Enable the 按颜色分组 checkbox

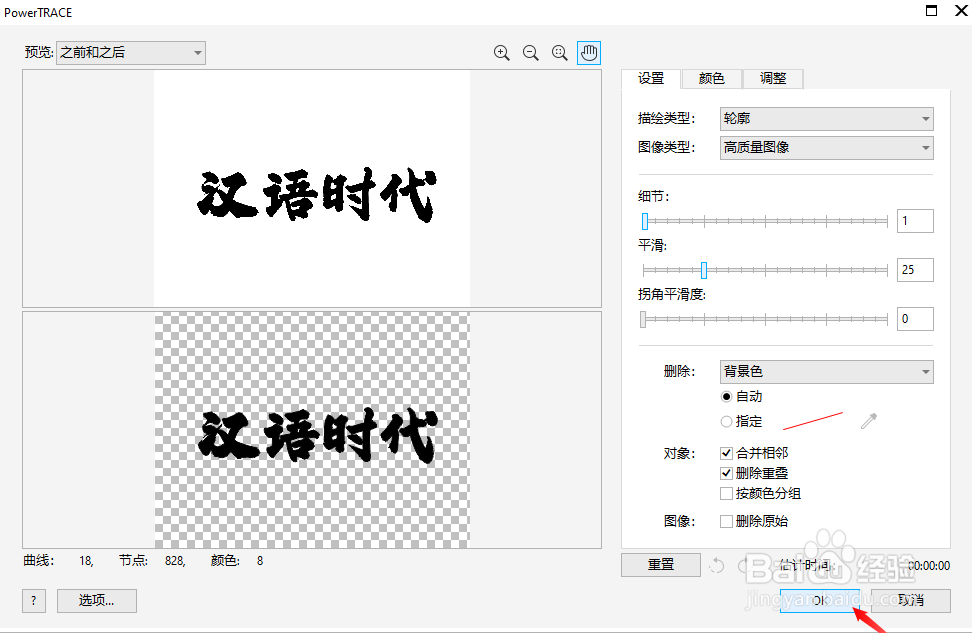coord(726,493)
